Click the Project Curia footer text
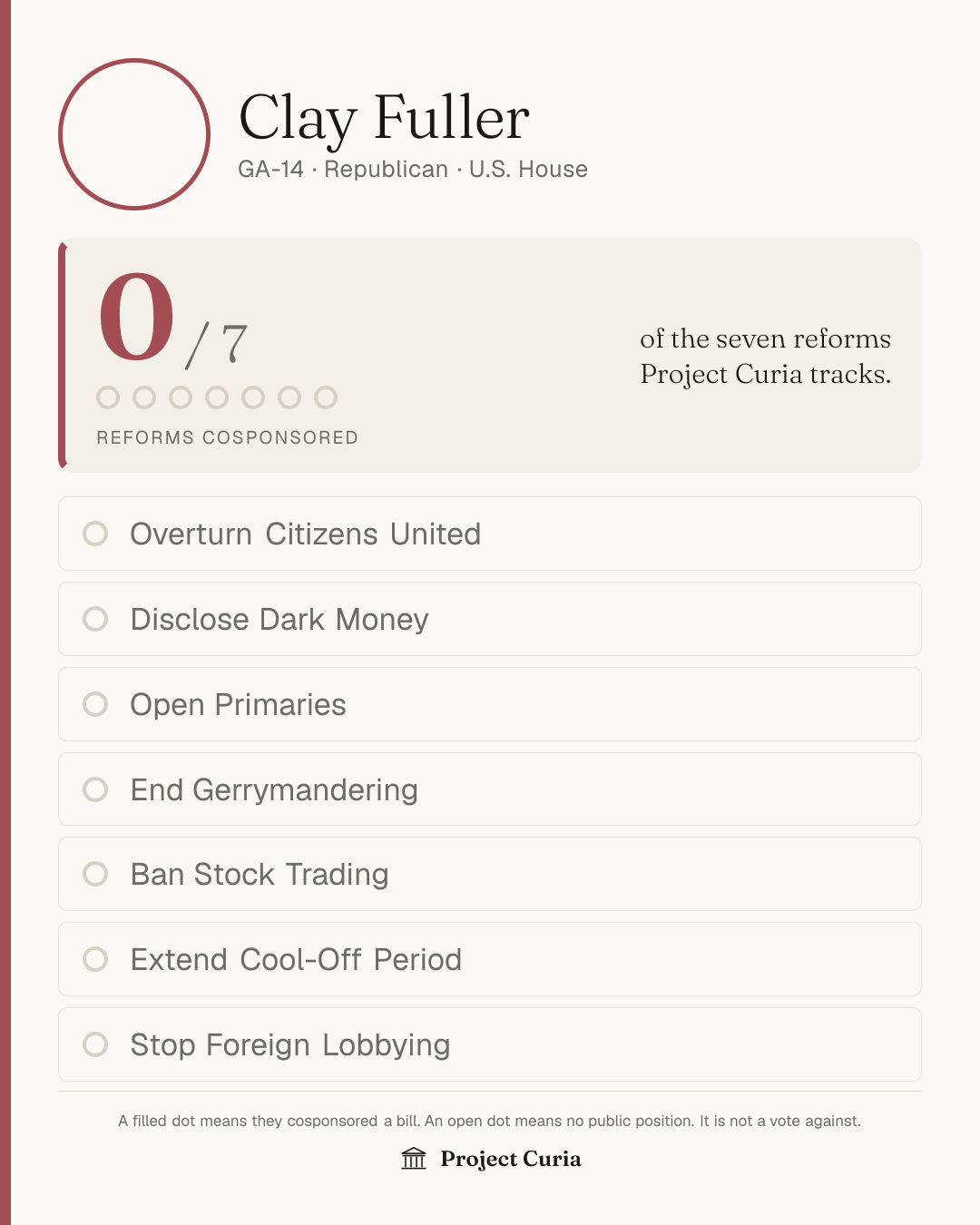980x1225 pixels. tap(511, 1159)
